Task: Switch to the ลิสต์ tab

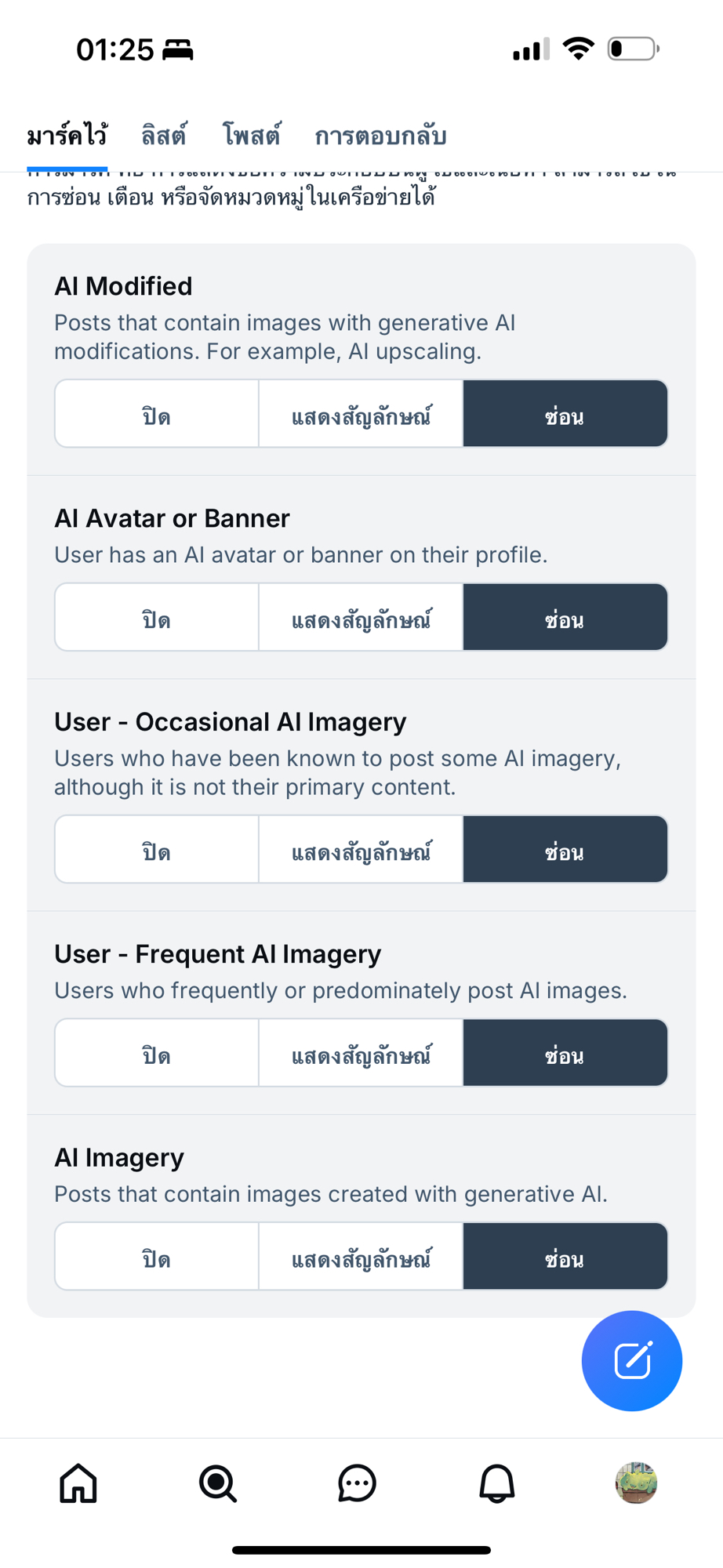Action: point(164,136)
